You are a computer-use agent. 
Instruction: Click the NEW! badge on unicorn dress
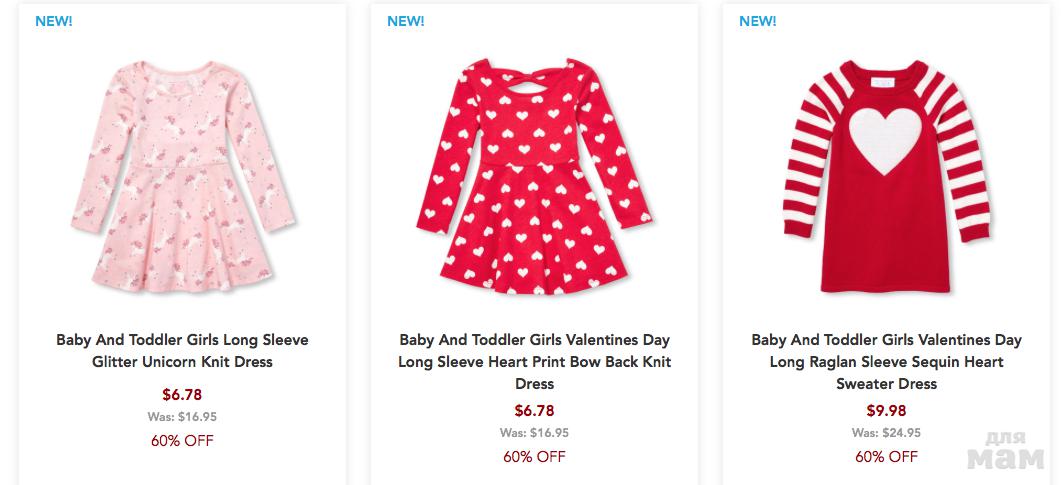(54, 21)
